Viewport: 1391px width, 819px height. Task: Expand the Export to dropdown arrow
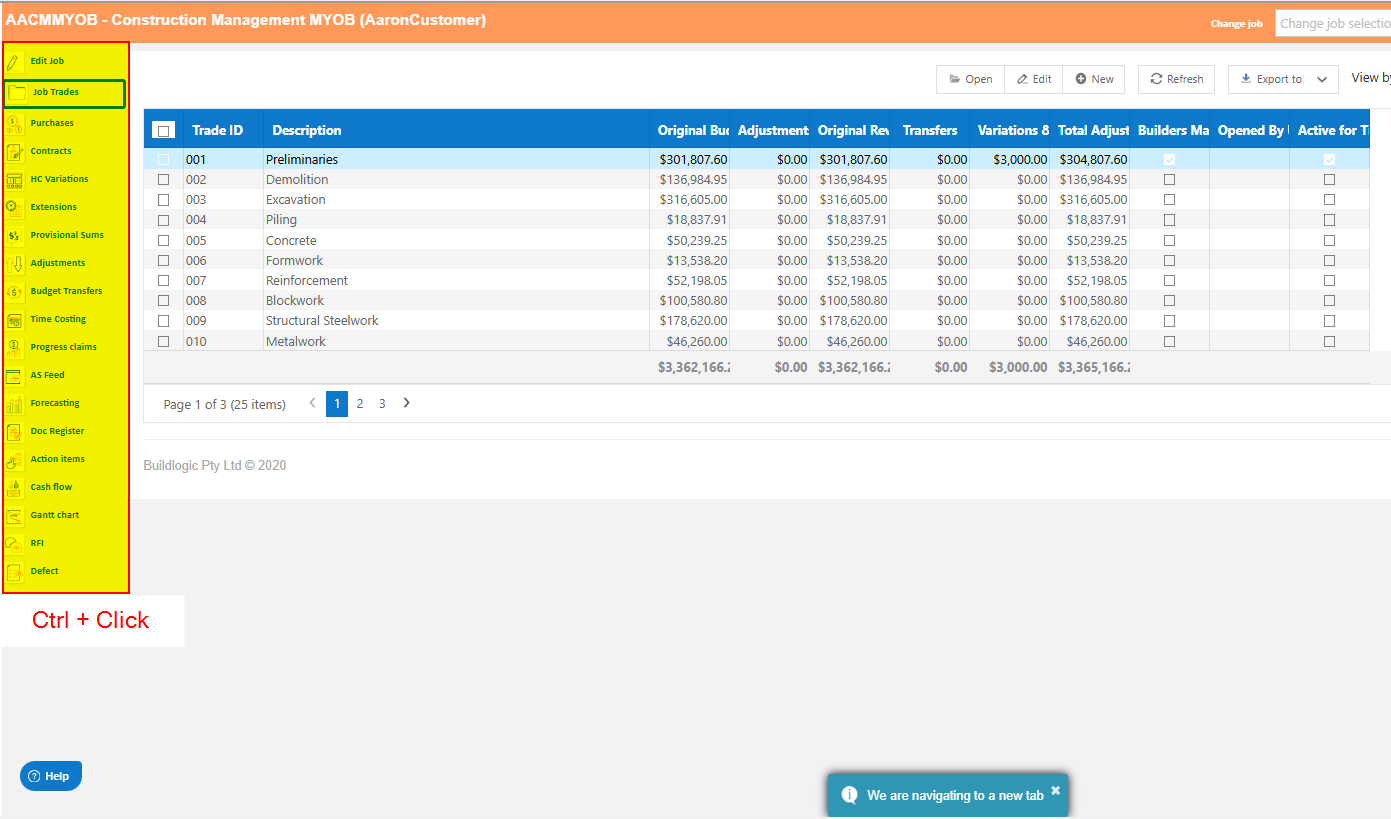(x=1322, y=80)
